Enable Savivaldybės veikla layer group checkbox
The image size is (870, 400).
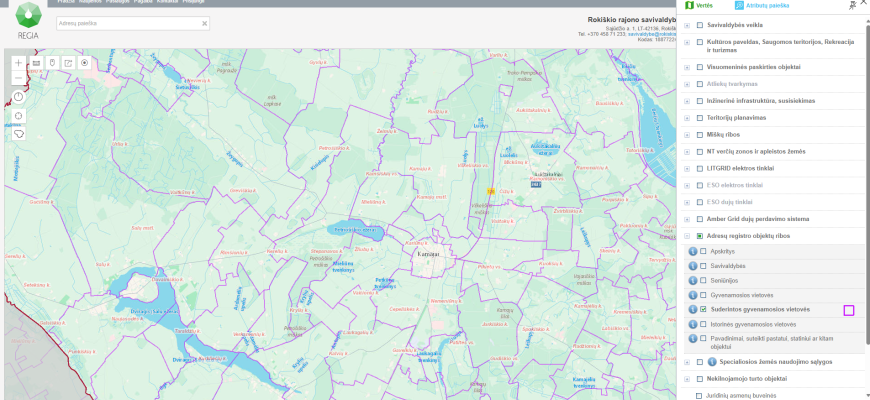pos(700,25)
